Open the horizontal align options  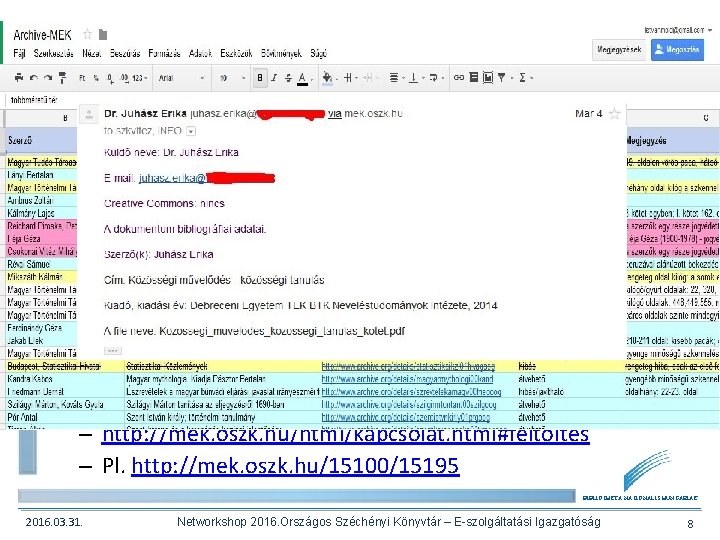pyautogui.click(x=394, y=78)
